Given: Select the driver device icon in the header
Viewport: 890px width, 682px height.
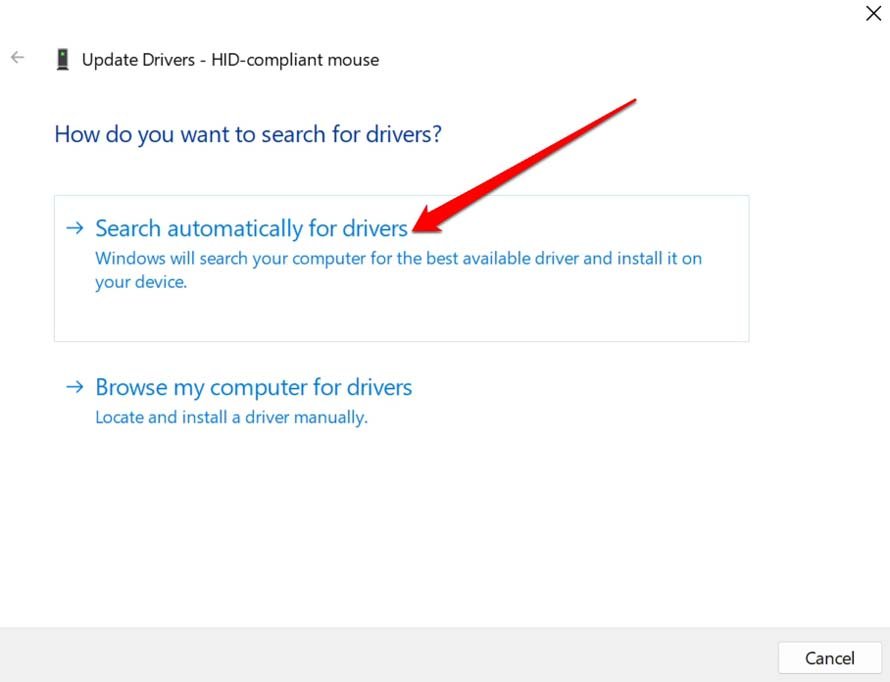Looking at the screenshot, I should (x=63, y=58).
